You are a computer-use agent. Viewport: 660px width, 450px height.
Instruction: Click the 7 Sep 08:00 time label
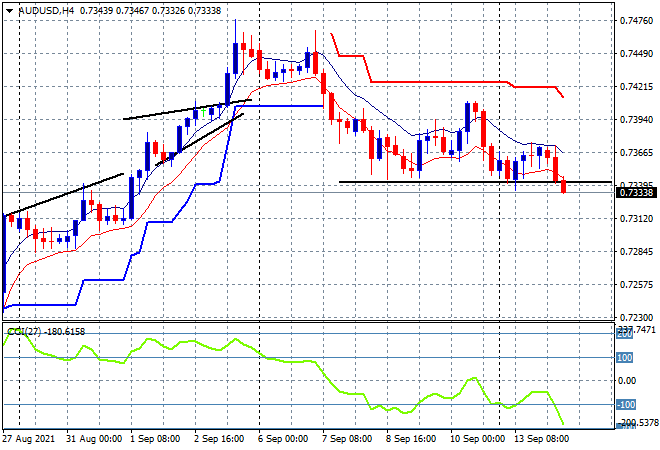[347, 439]
